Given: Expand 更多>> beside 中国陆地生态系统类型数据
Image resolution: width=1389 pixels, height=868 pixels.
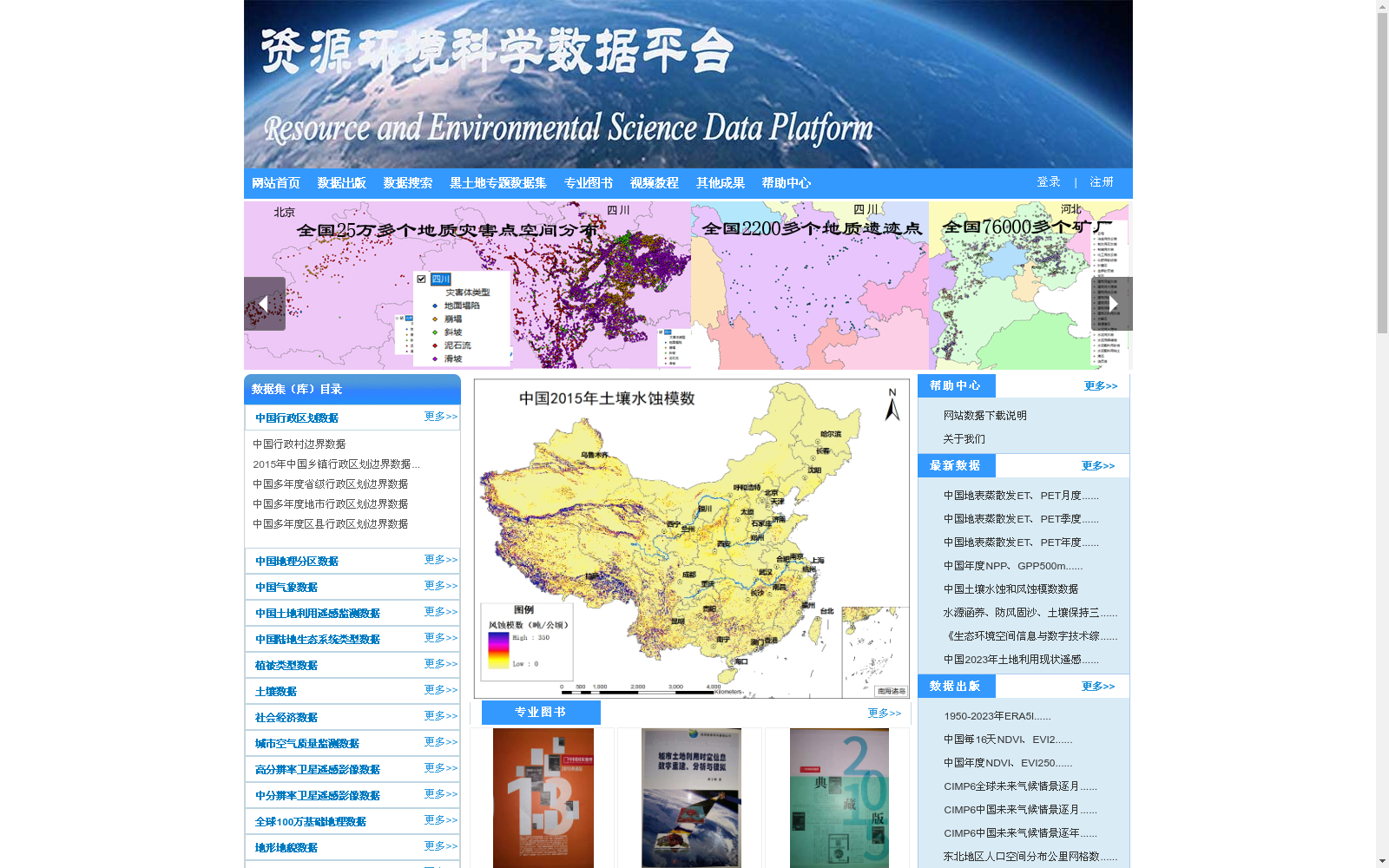Looking at the screenshot, I should pyautogui.click(x=441, y=638).
